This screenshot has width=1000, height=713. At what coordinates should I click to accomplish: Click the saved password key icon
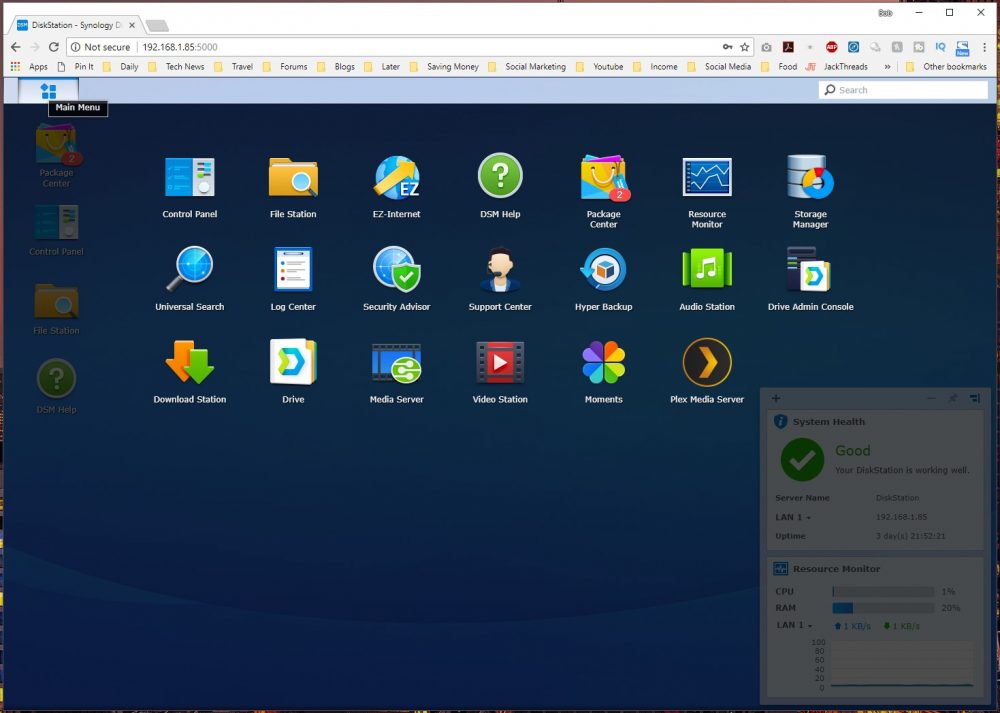tap(727, 47)
